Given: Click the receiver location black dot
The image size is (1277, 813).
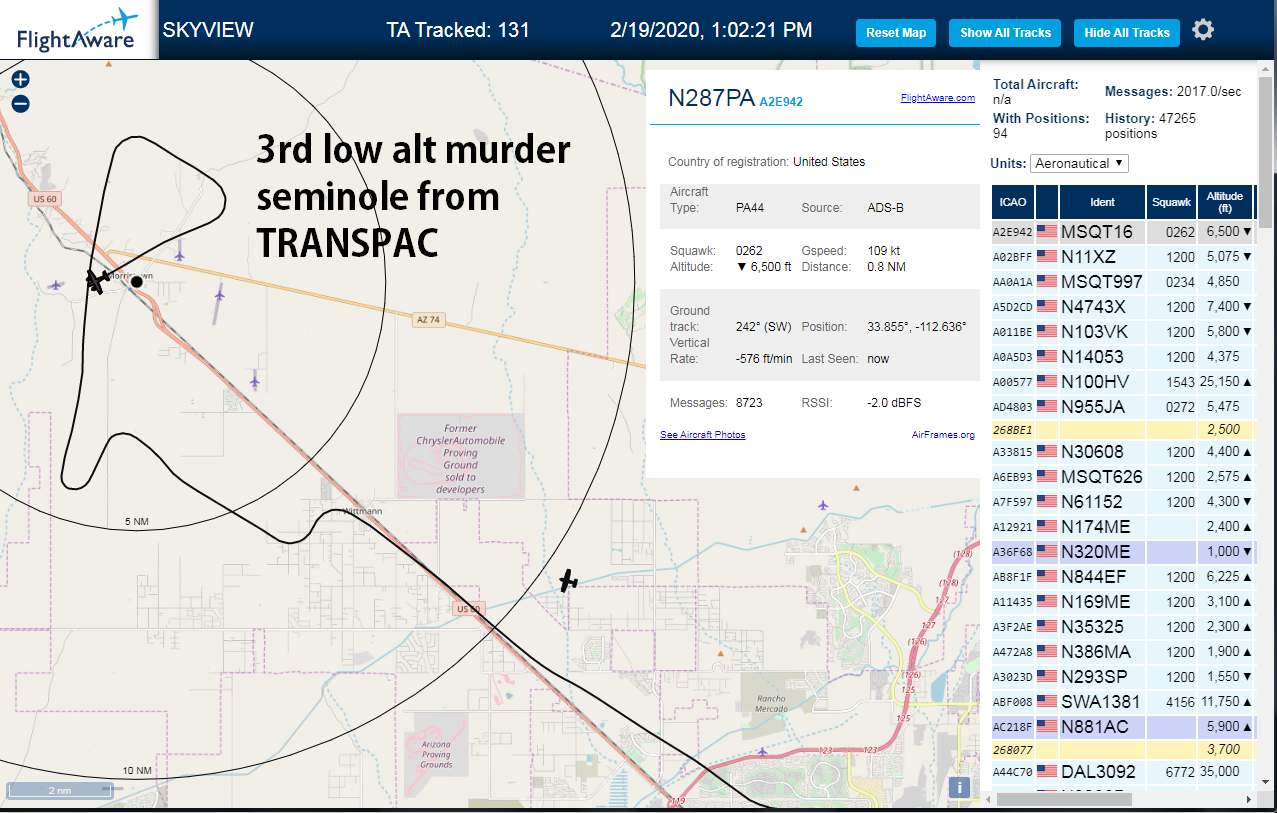Looking at the screenshot, I should tap(137, 282).
